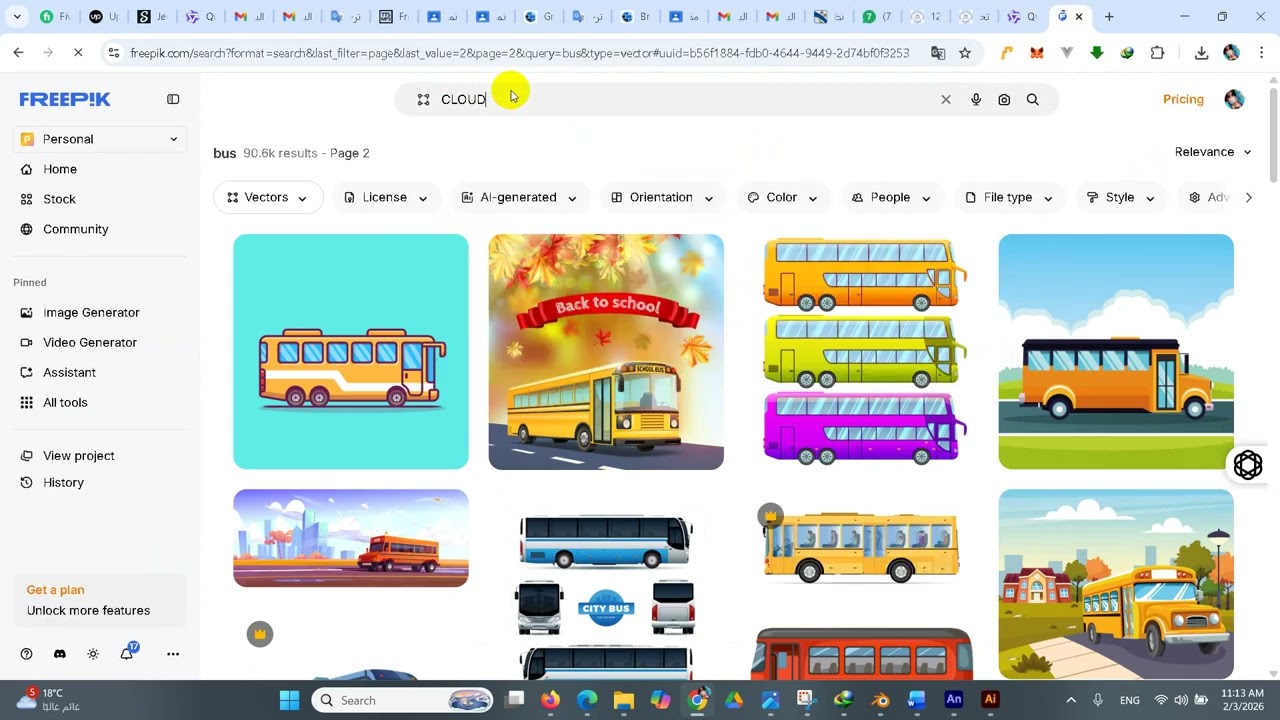Open the AI-generated filter dropdown

(x=519, y=198)
